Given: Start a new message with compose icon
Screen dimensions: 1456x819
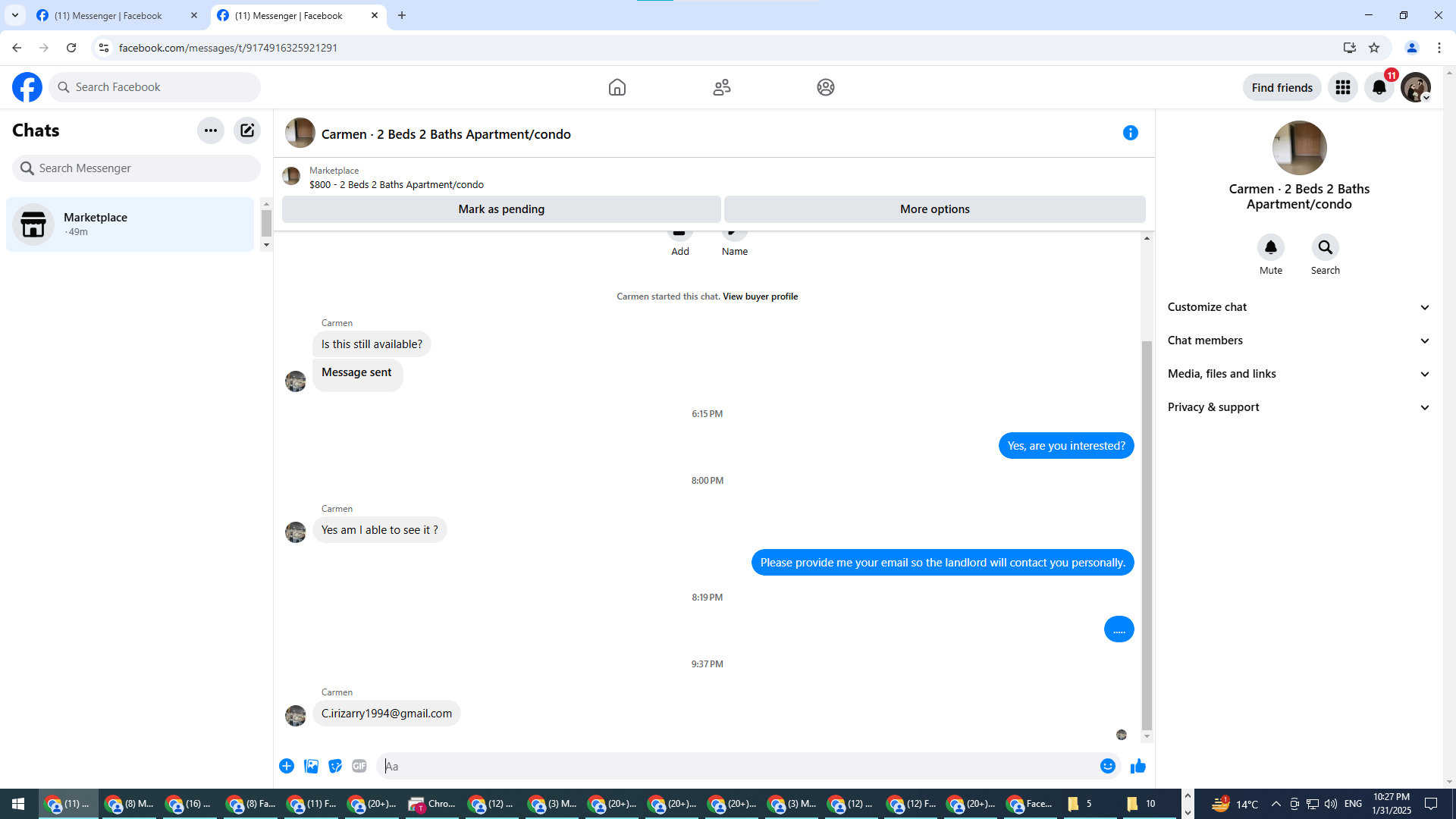Looking at the screenshot, I should pos(247,130).
